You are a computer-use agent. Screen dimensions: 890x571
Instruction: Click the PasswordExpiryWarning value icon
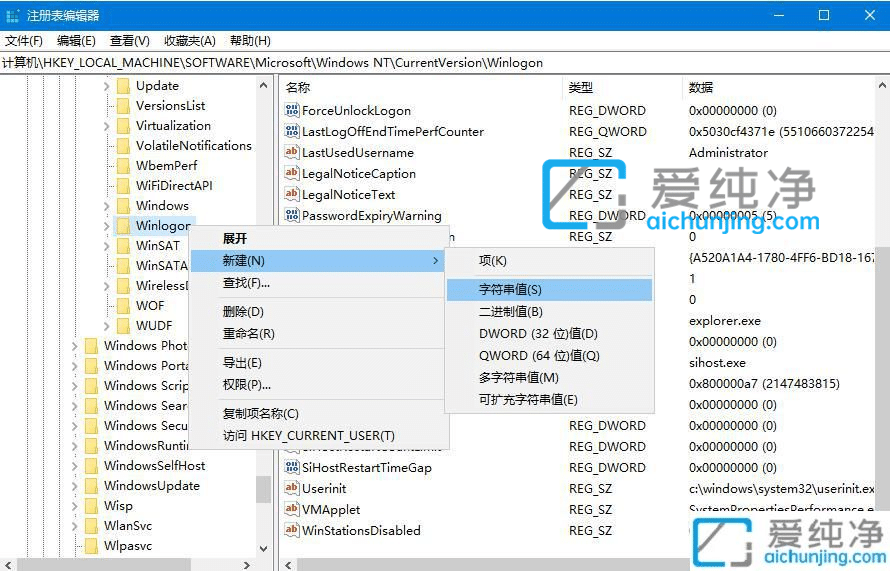[x=292, y=215]
